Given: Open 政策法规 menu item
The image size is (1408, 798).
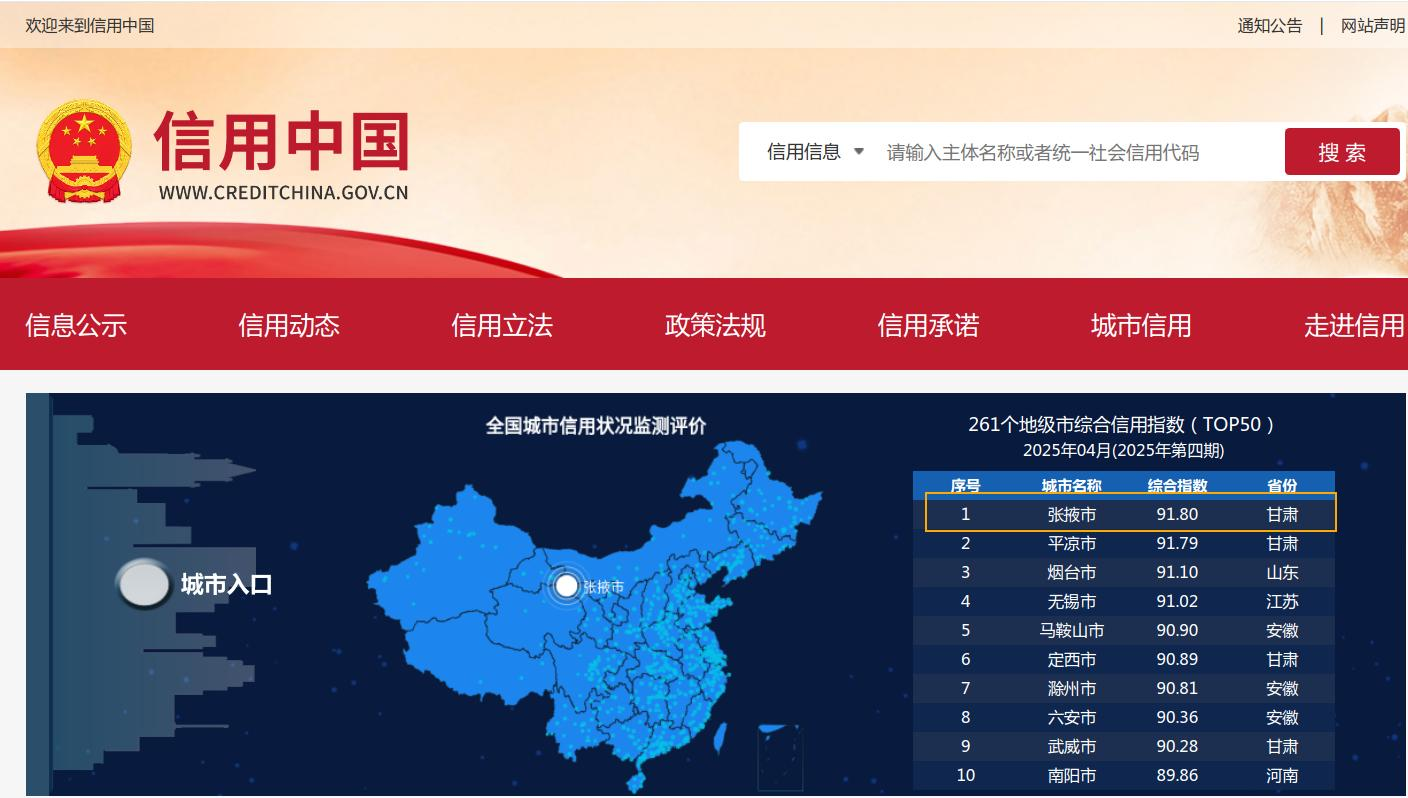Looking at the screenshot, I should pos(715,325).
